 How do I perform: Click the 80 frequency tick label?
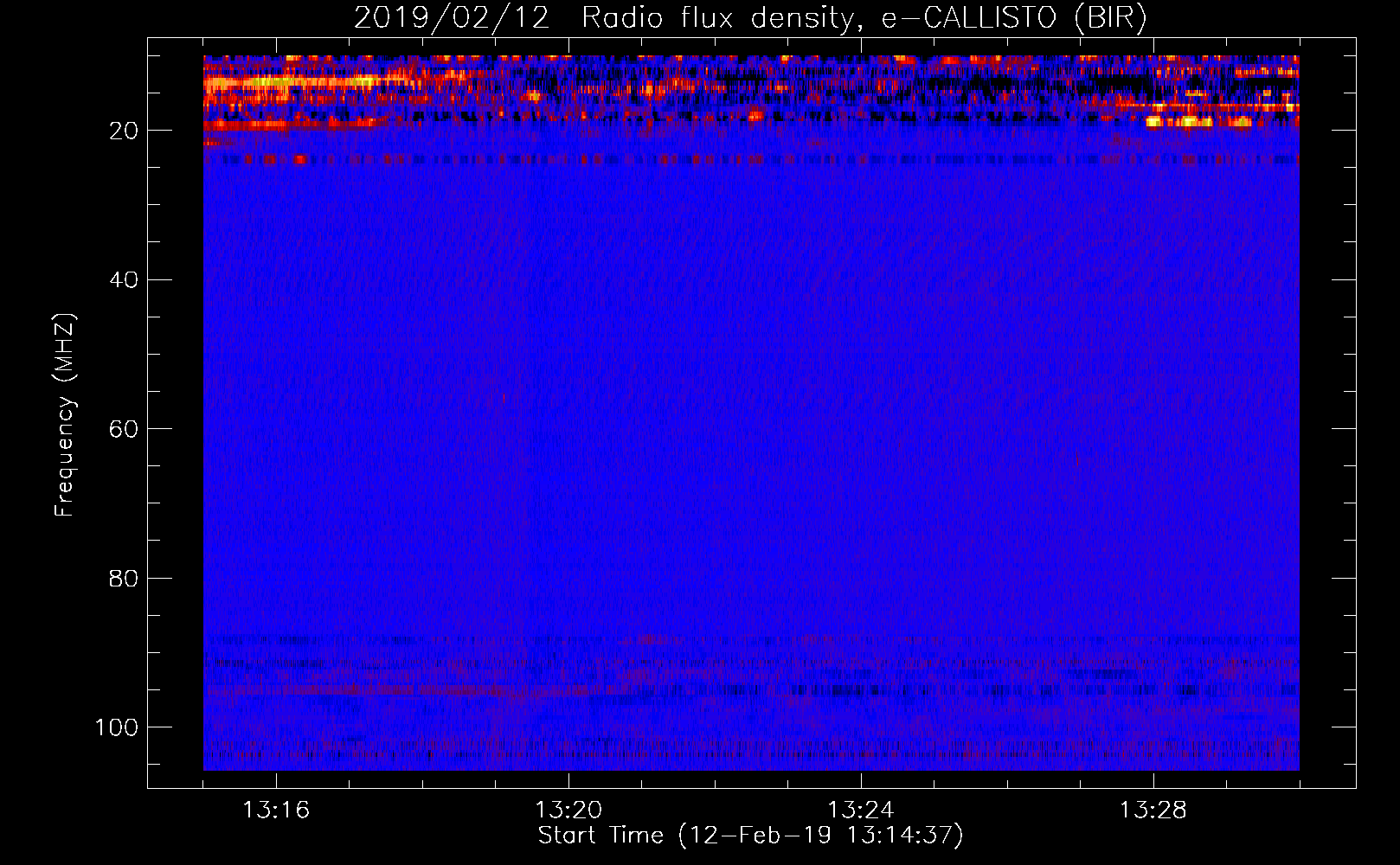click(124, 578)
